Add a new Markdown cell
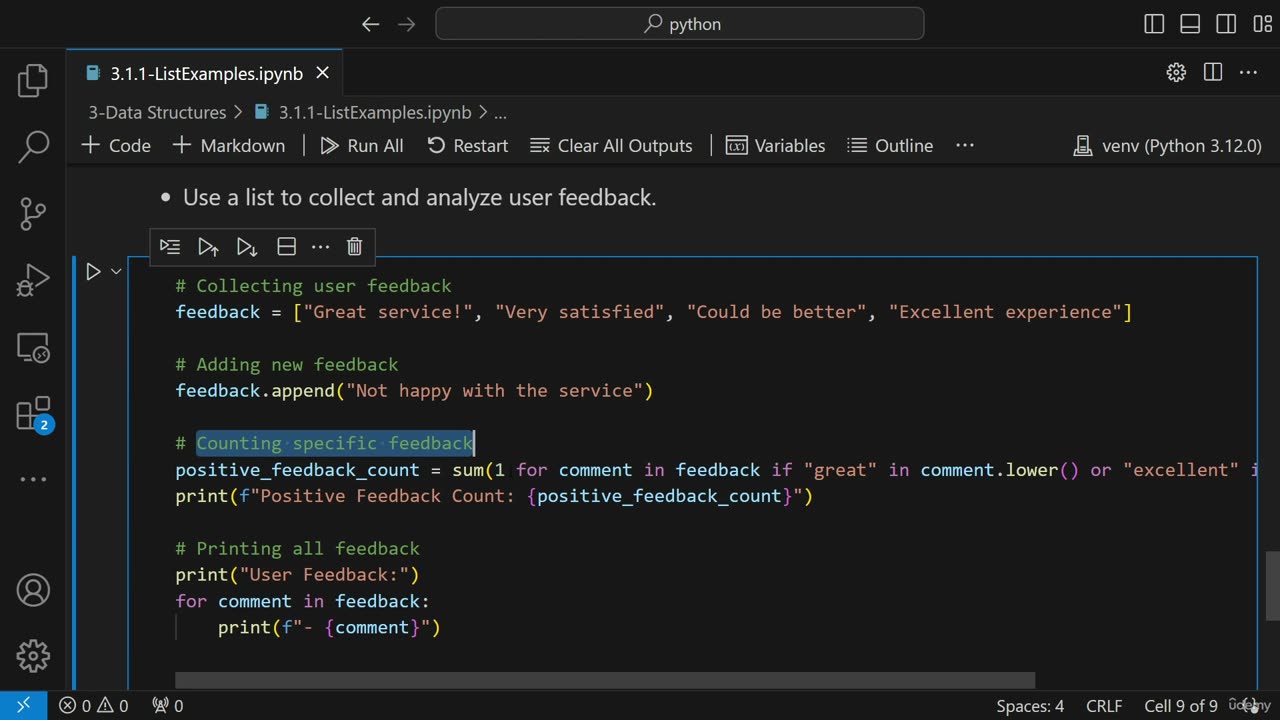Screen dimensions: 1280x720 (x=229, y=145)
